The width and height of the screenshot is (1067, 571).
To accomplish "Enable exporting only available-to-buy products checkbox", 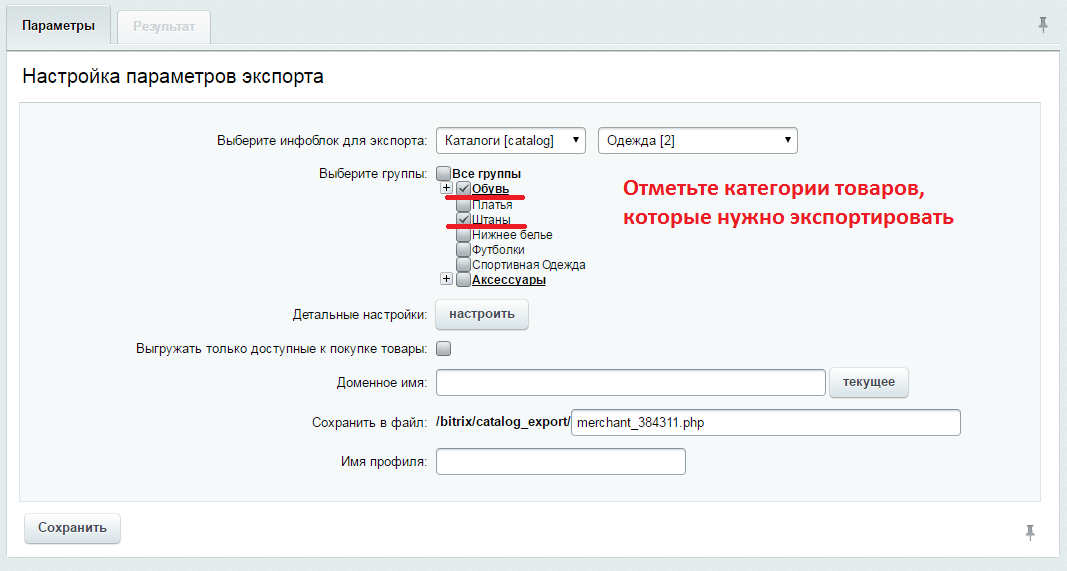I will click(x=444, y=348).
